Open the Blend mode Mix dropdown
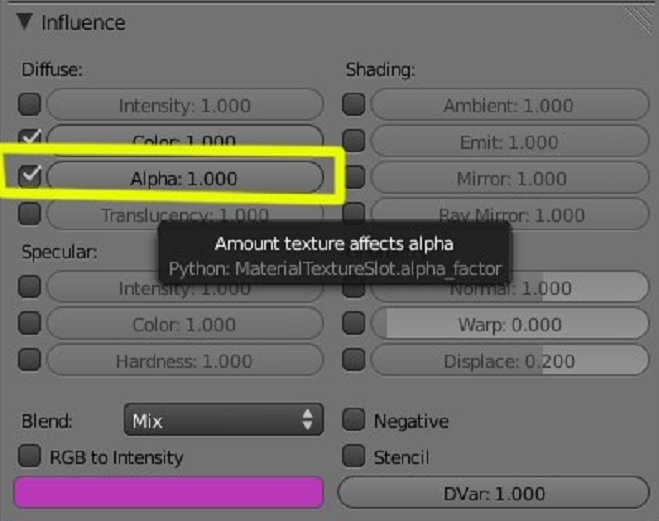Image resolution: width=659 pixels, height=521 pixels. (x=223, y=421)
